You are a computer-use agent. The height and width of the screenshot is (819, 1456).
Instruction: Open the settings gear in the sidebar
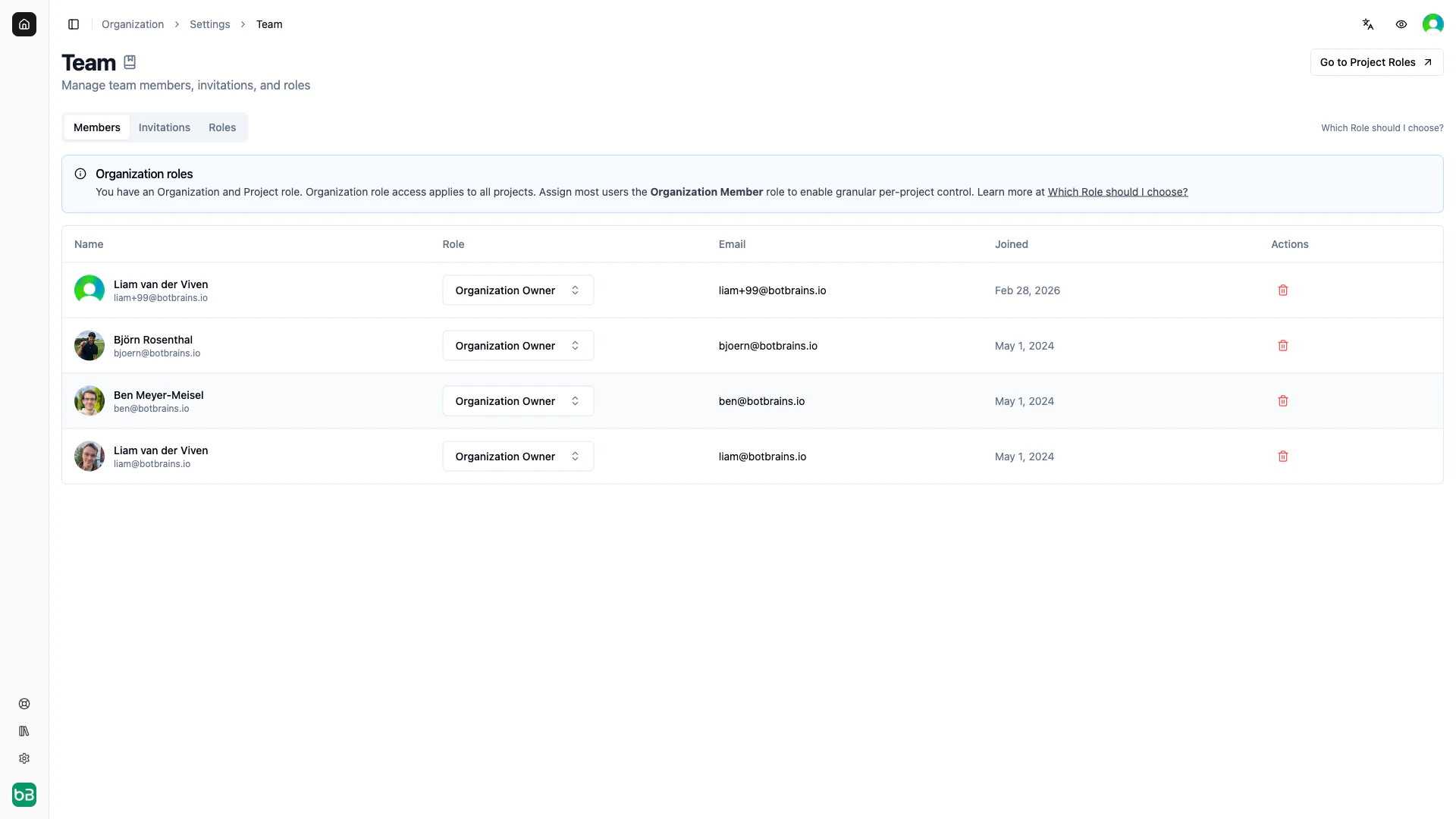tap(24, 758)
